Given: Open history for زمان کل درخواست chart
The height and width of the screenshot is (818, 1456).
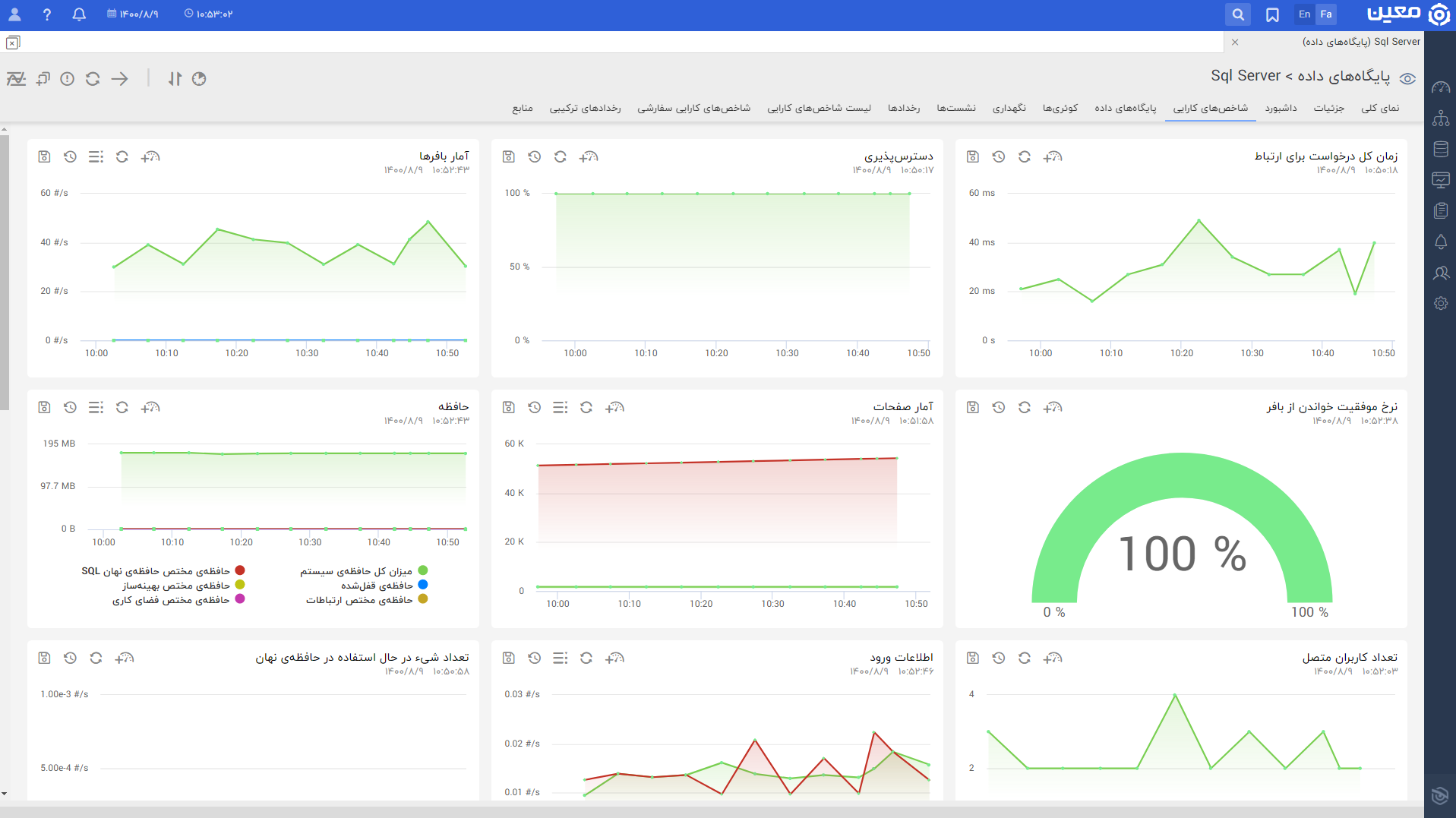Looking at the screenshot, I should coord(999,156).
